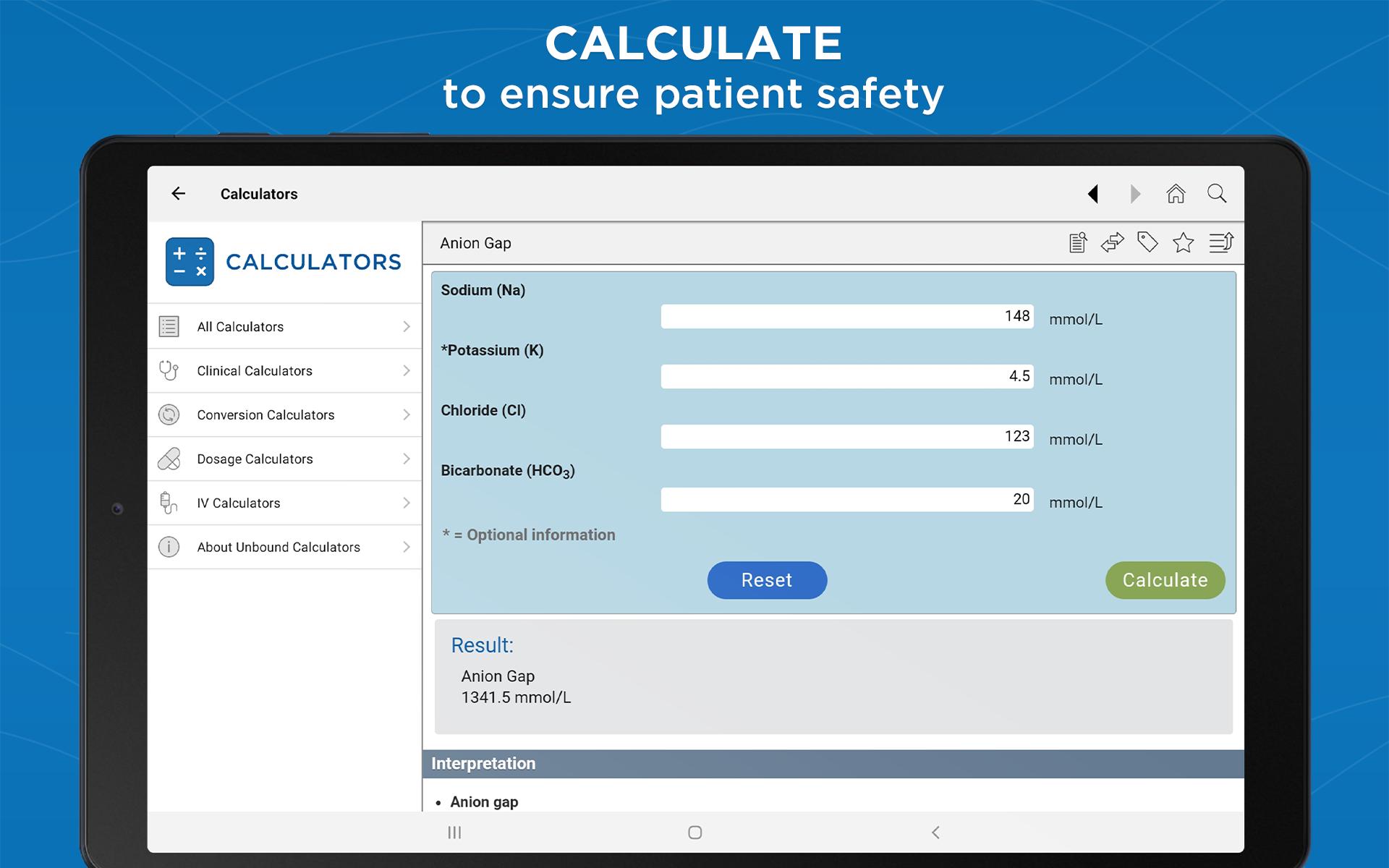1389x868 pixels.
Task: Open All Calculators menu item
Action: 284,326
